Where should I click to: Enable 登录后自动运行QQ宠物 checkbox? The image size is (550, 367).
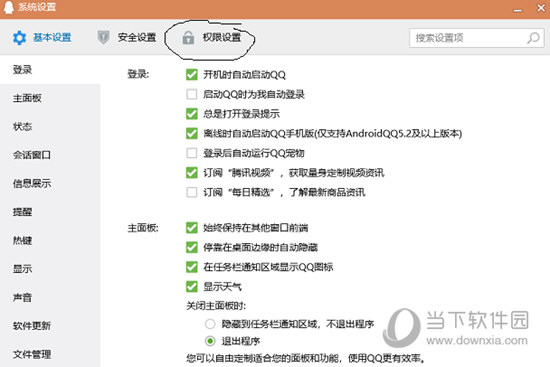click(192, 153)
